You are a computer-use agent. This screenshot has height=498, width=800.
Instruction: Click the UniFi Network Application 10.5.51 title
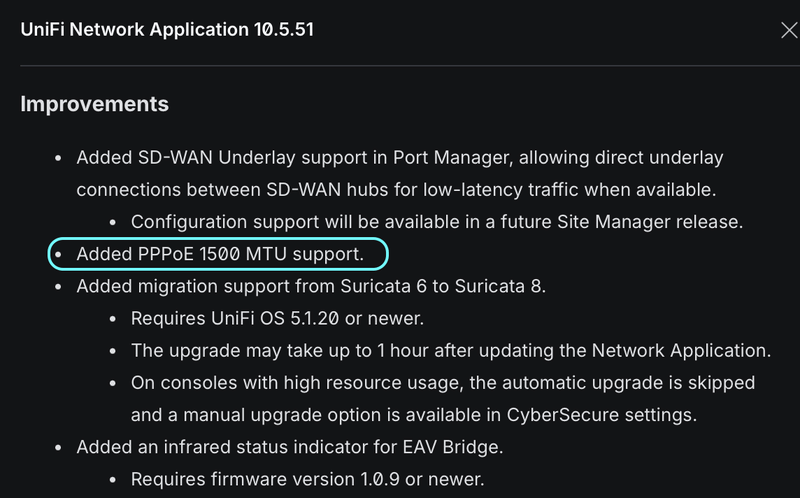167,30
